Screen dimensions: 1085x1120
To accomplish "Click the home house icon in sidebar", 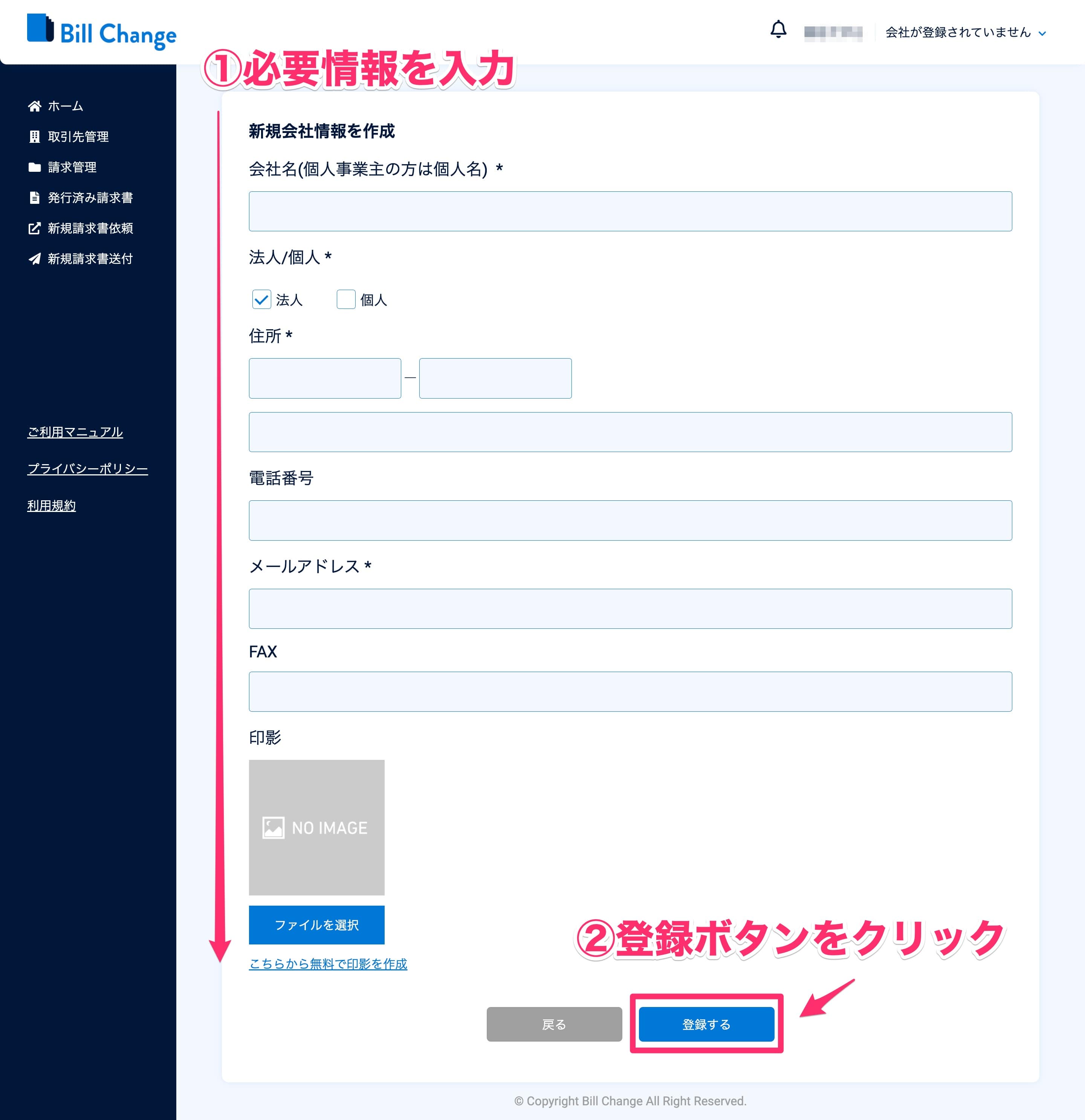I will 35,106.
